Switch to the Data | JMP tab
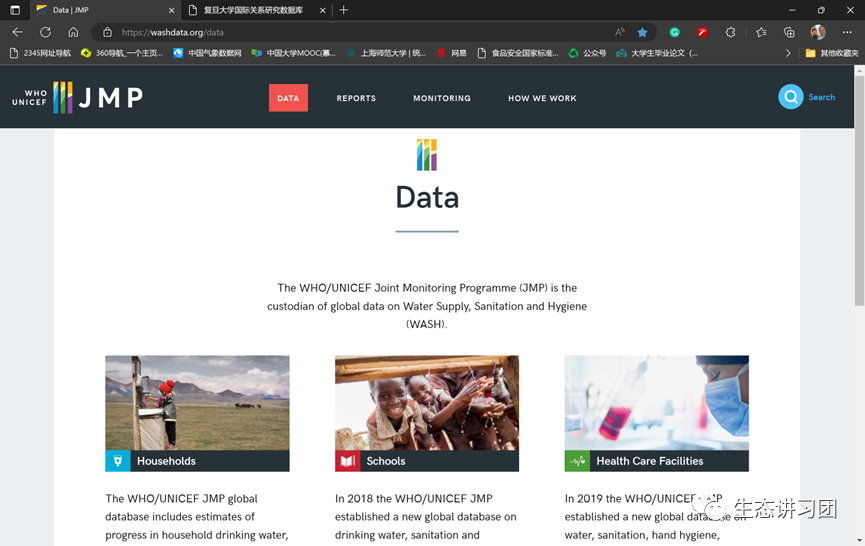This screenshot has width=865, height=546. tap(105, 10)
